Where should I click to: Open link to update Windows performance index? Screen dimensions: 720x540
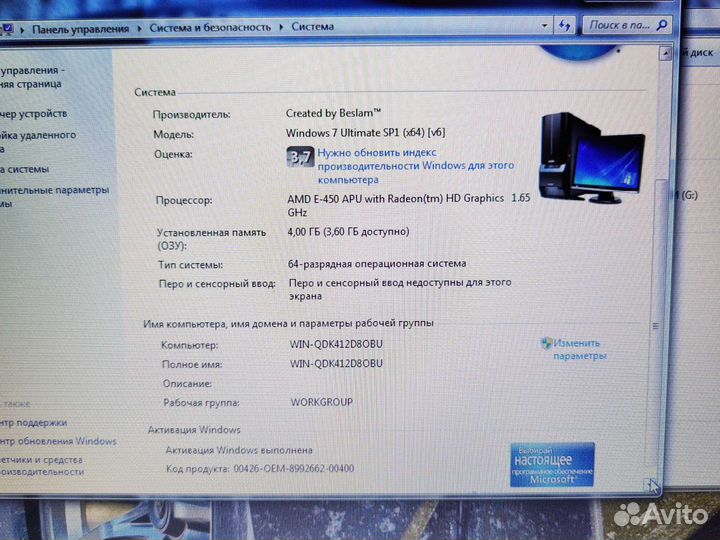pyautogui.click(x=416, y=166)
